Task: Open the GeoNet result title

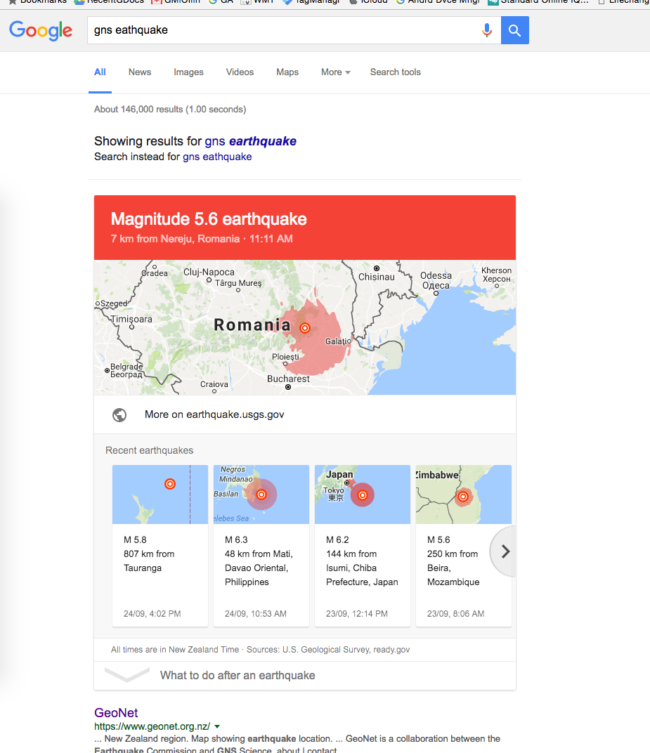Action: click(116, 713)
